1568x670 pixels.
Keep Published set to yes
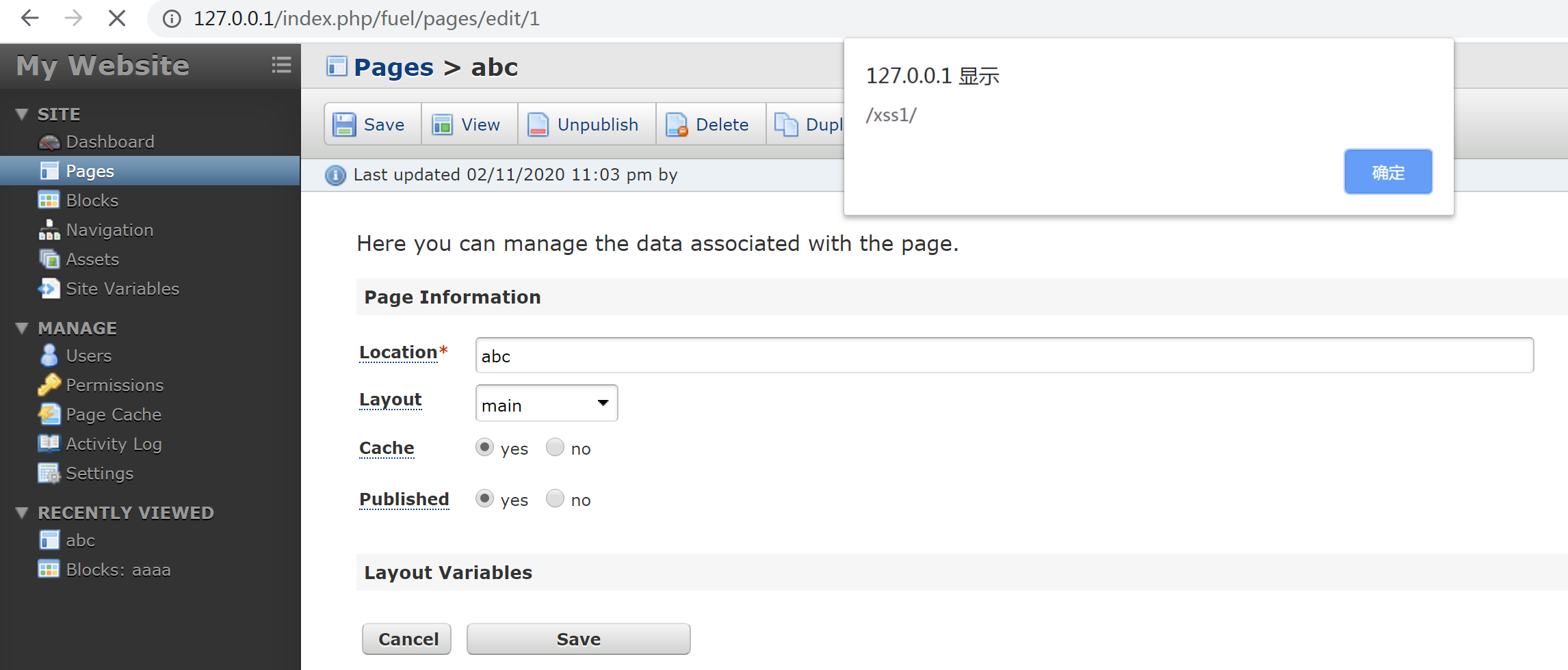(x=485, y=498)
